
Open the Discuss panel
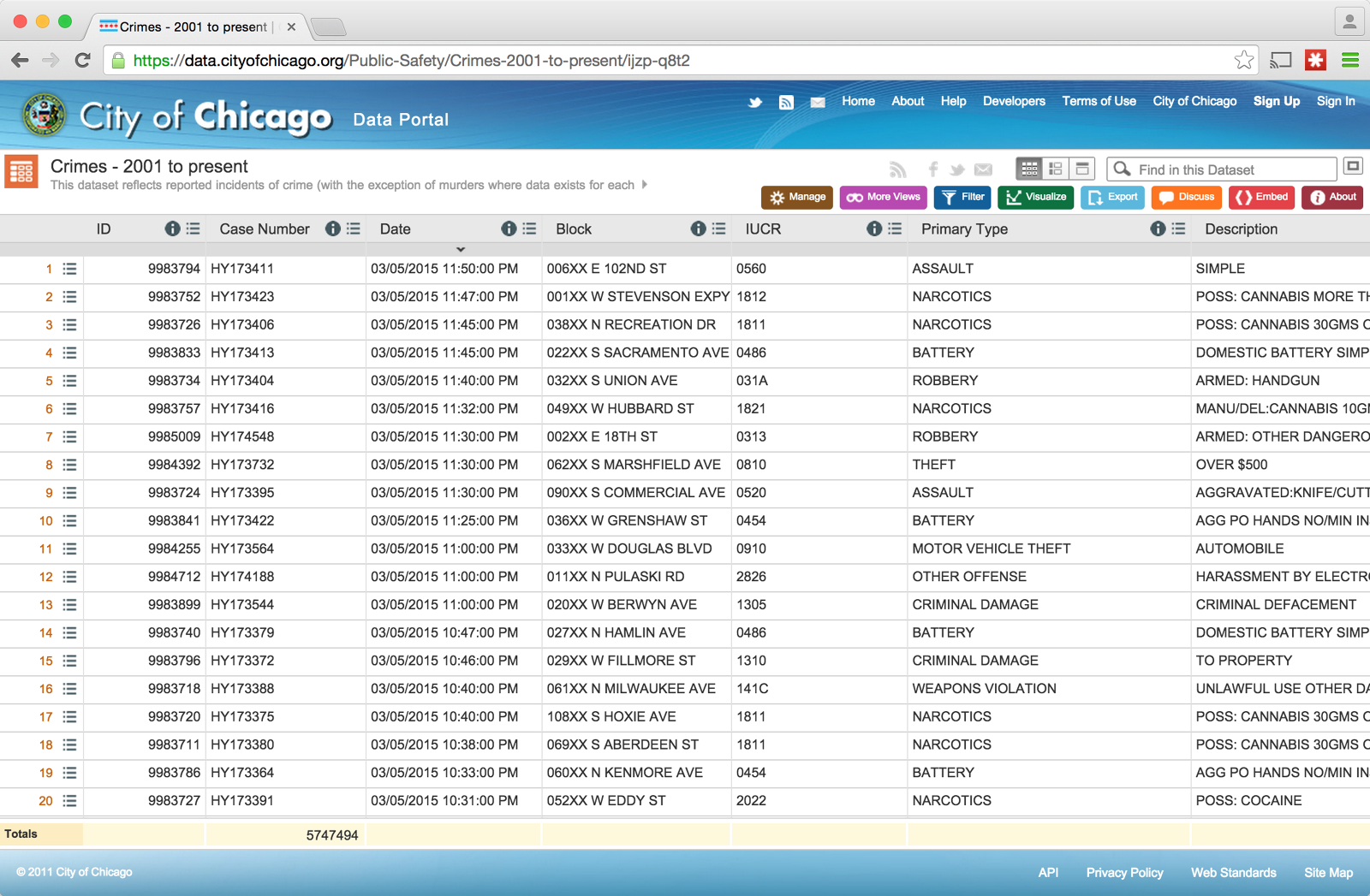click(1187, 198)
